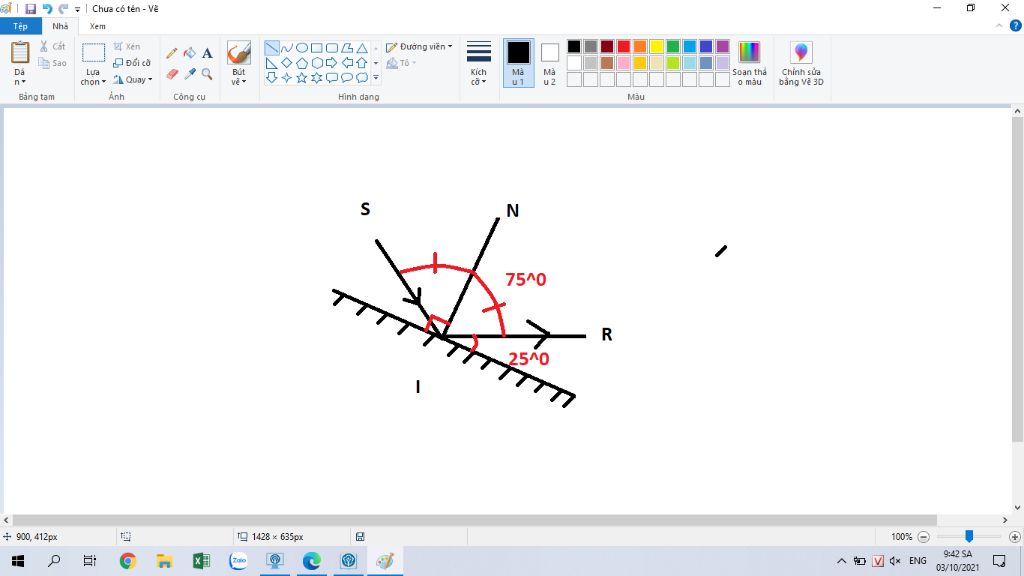Pick the green color swatch
The width and height of the screenshot is (1024, 576).
pos(673,46)
